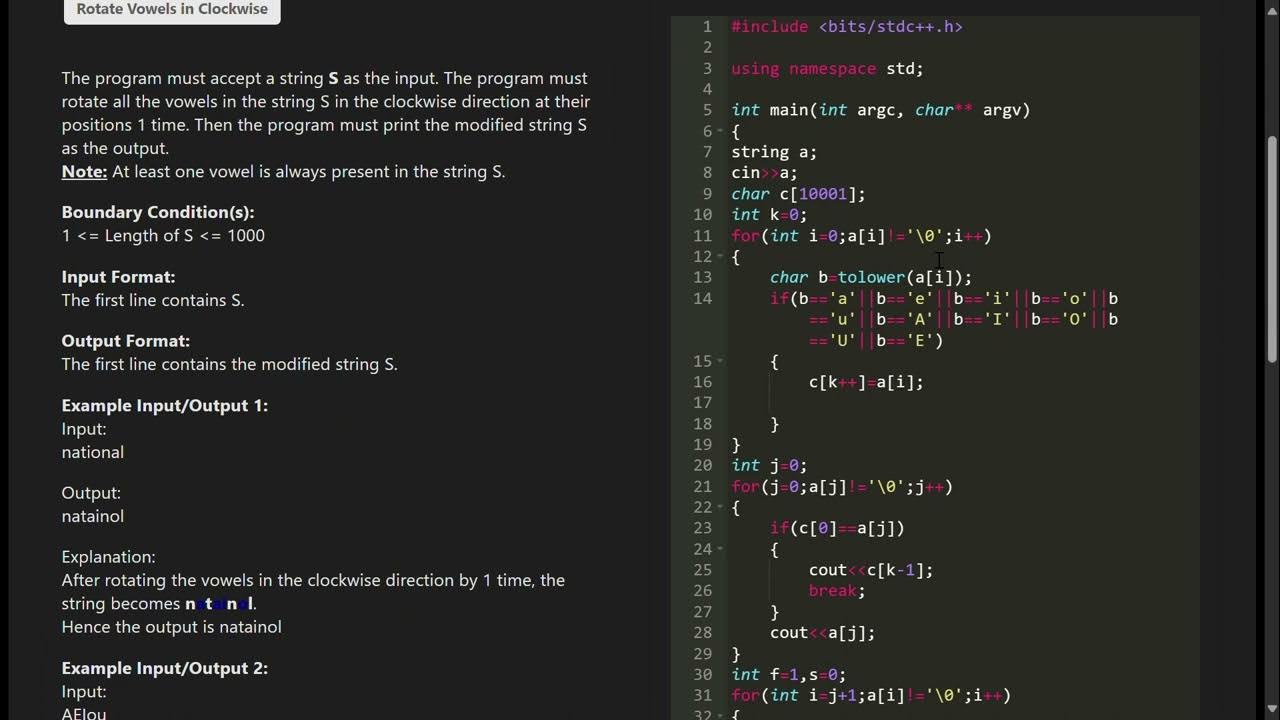Click 'The first line contains S.' text
Image resolution: width=1280 pixels, height=720 pixels.
point(153,300)
